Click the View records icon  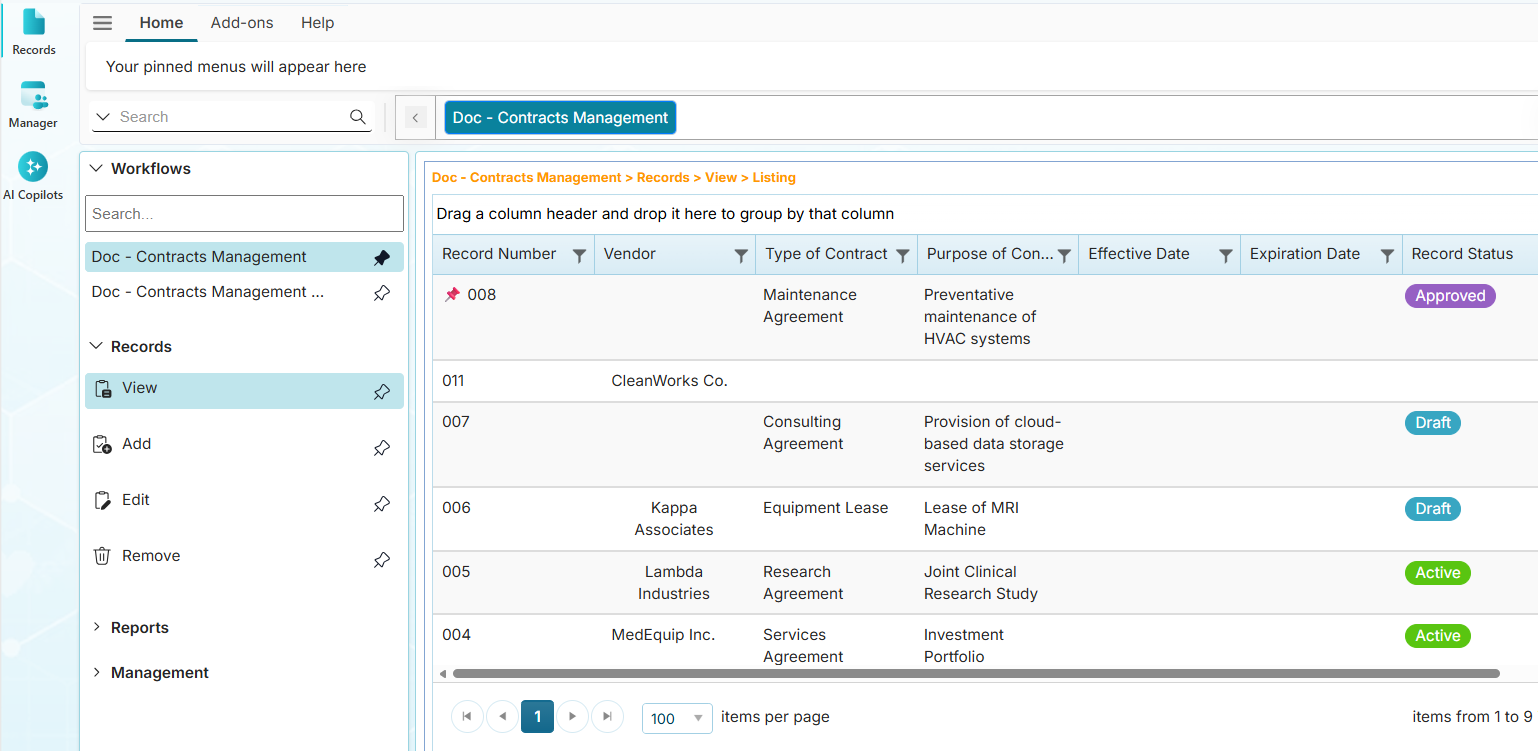tap(102, 387)
